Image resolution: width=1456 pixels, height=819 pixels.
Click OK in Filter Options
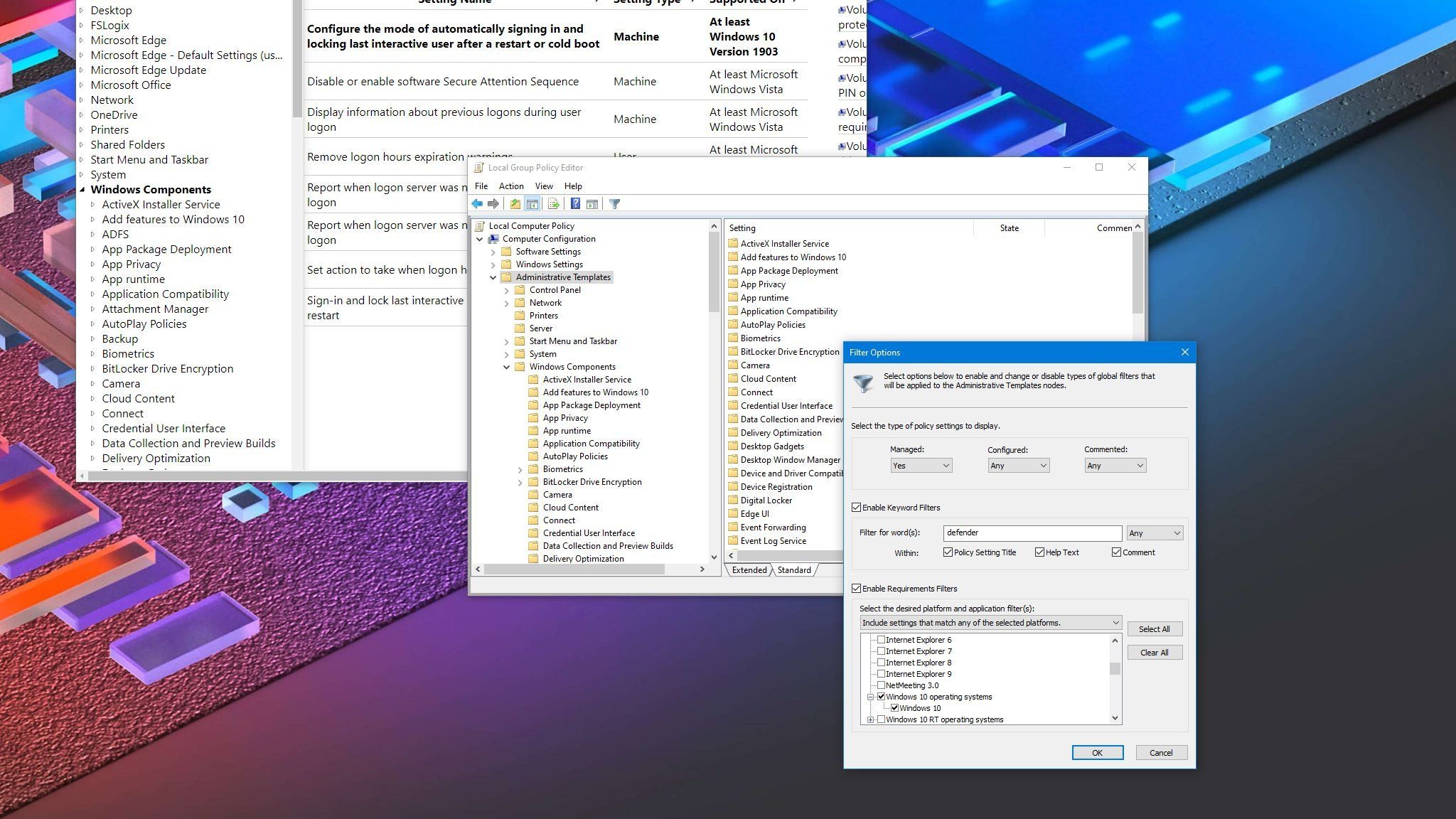click(x=1097, y=753)
